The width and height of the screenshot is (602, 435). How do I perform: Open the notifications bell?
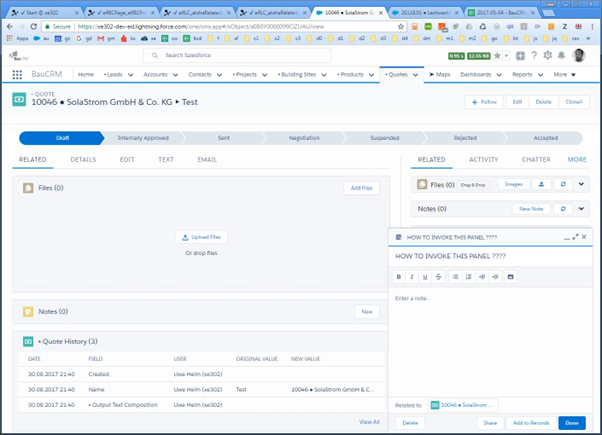[x=561, y=56]
